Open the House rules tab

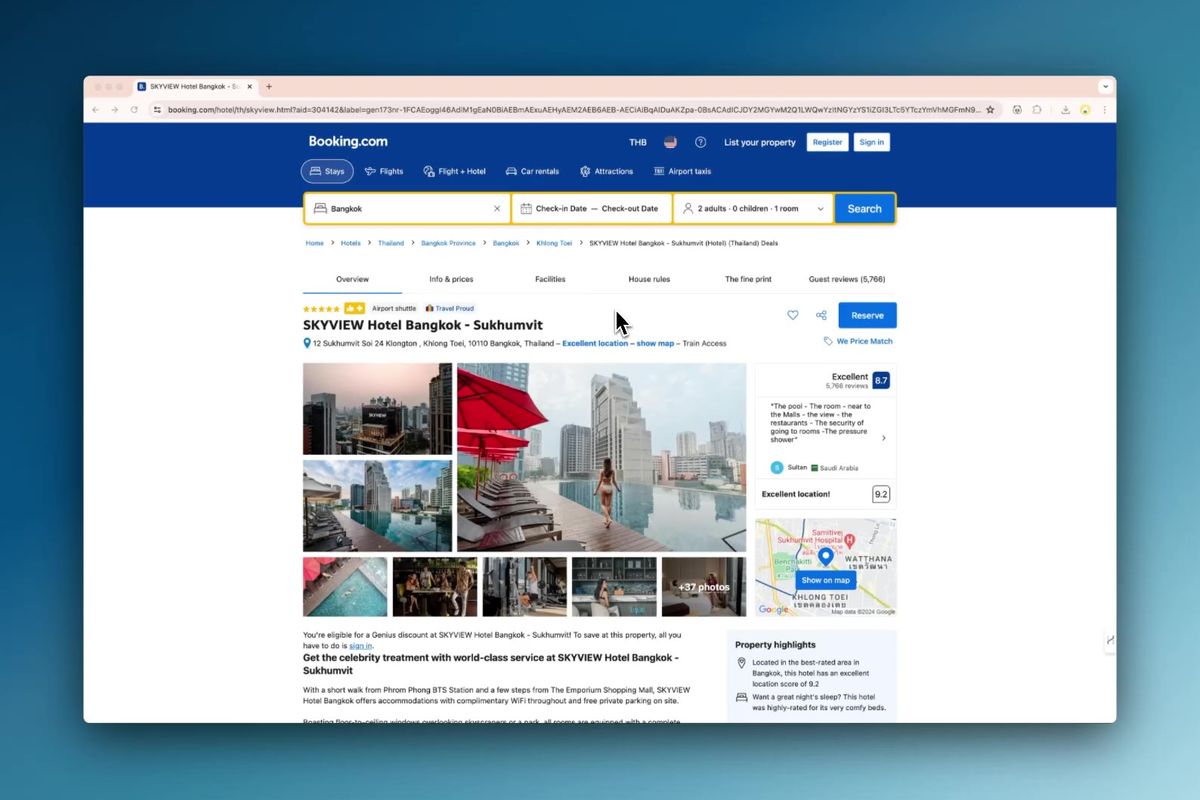(x=649, y=279)
